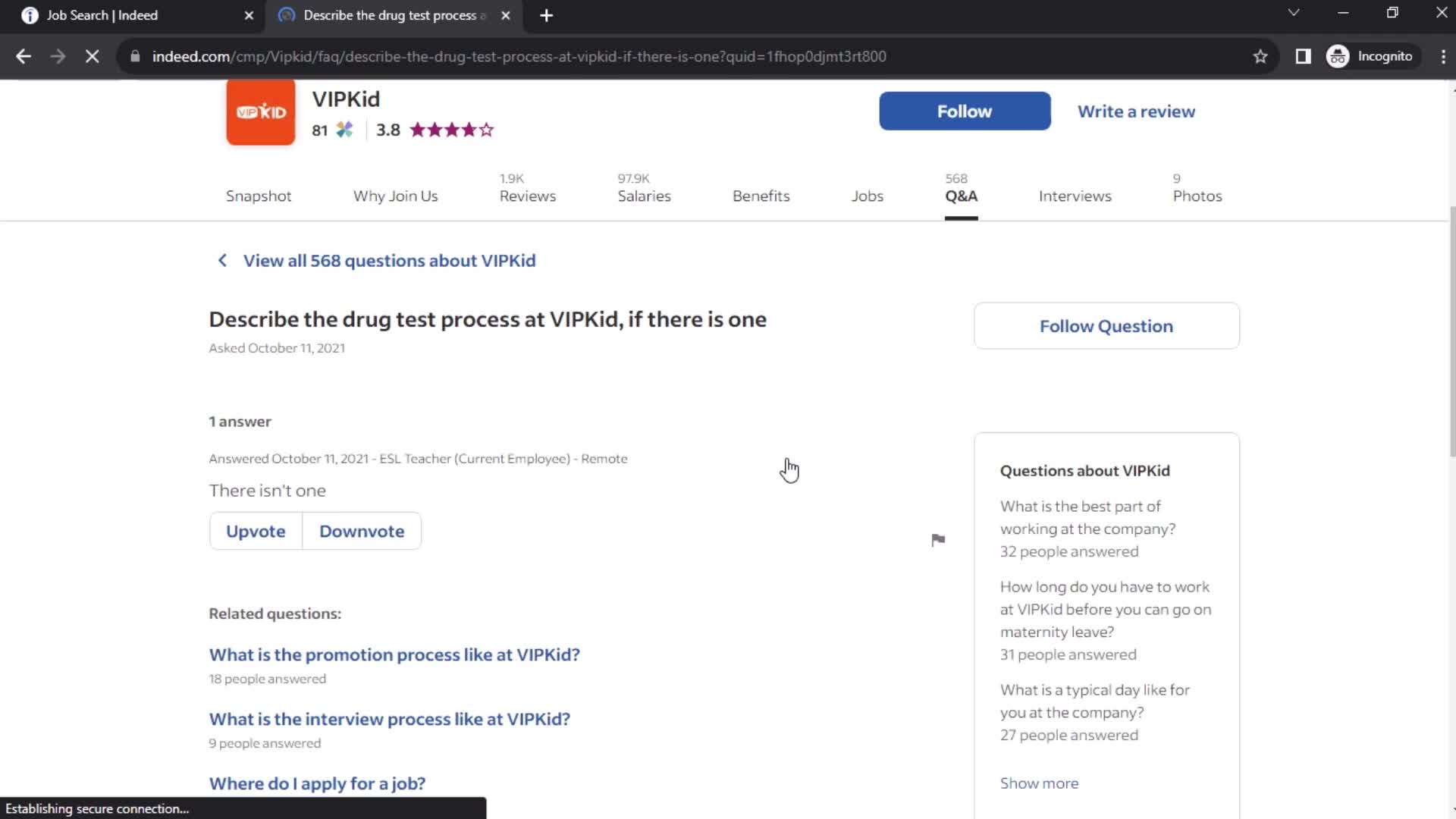Click the 3.8 star rating
The image size is (1456, 819).
tap(435, 130)
